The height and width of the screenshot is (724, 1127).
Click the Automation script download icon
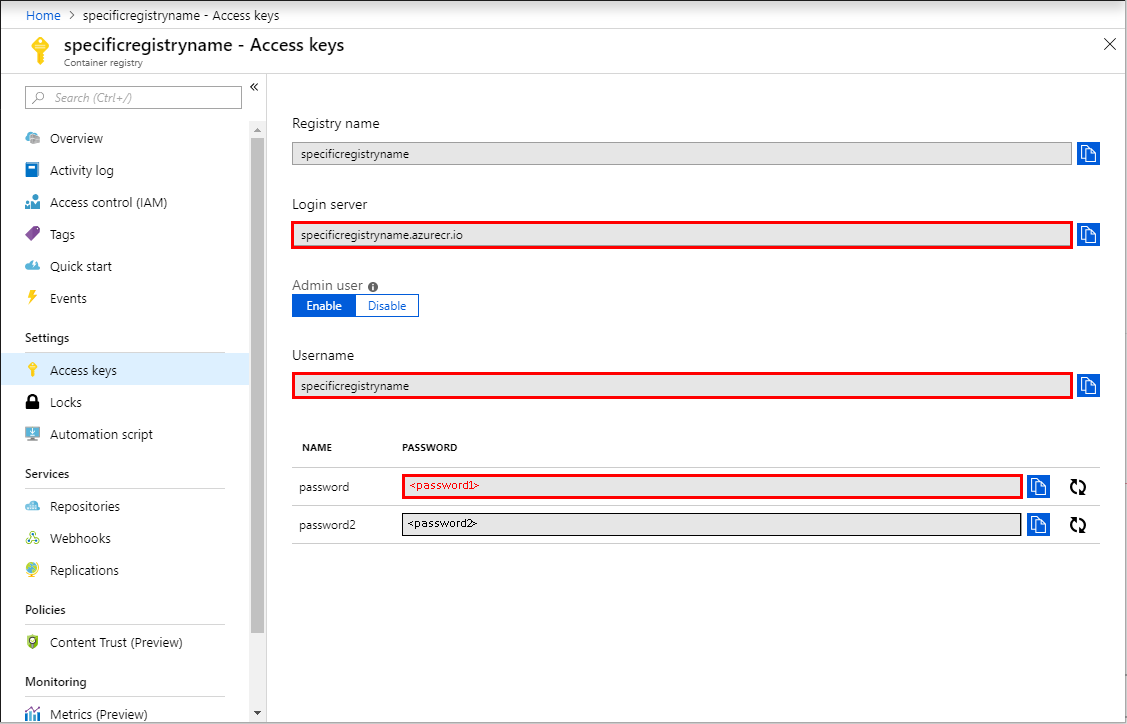coord(32,434)
